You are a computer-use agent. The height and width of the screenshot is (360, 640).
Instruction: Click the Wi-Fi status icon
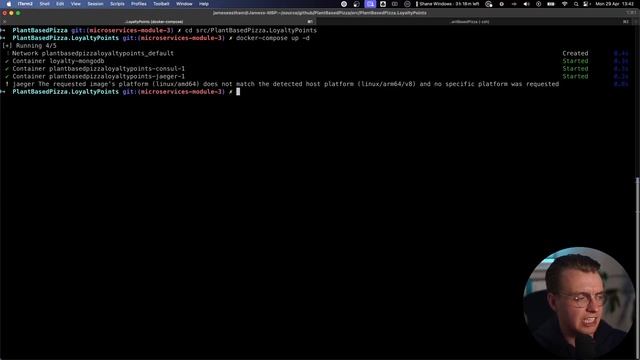pyautogui.click(x=564, y=4)
